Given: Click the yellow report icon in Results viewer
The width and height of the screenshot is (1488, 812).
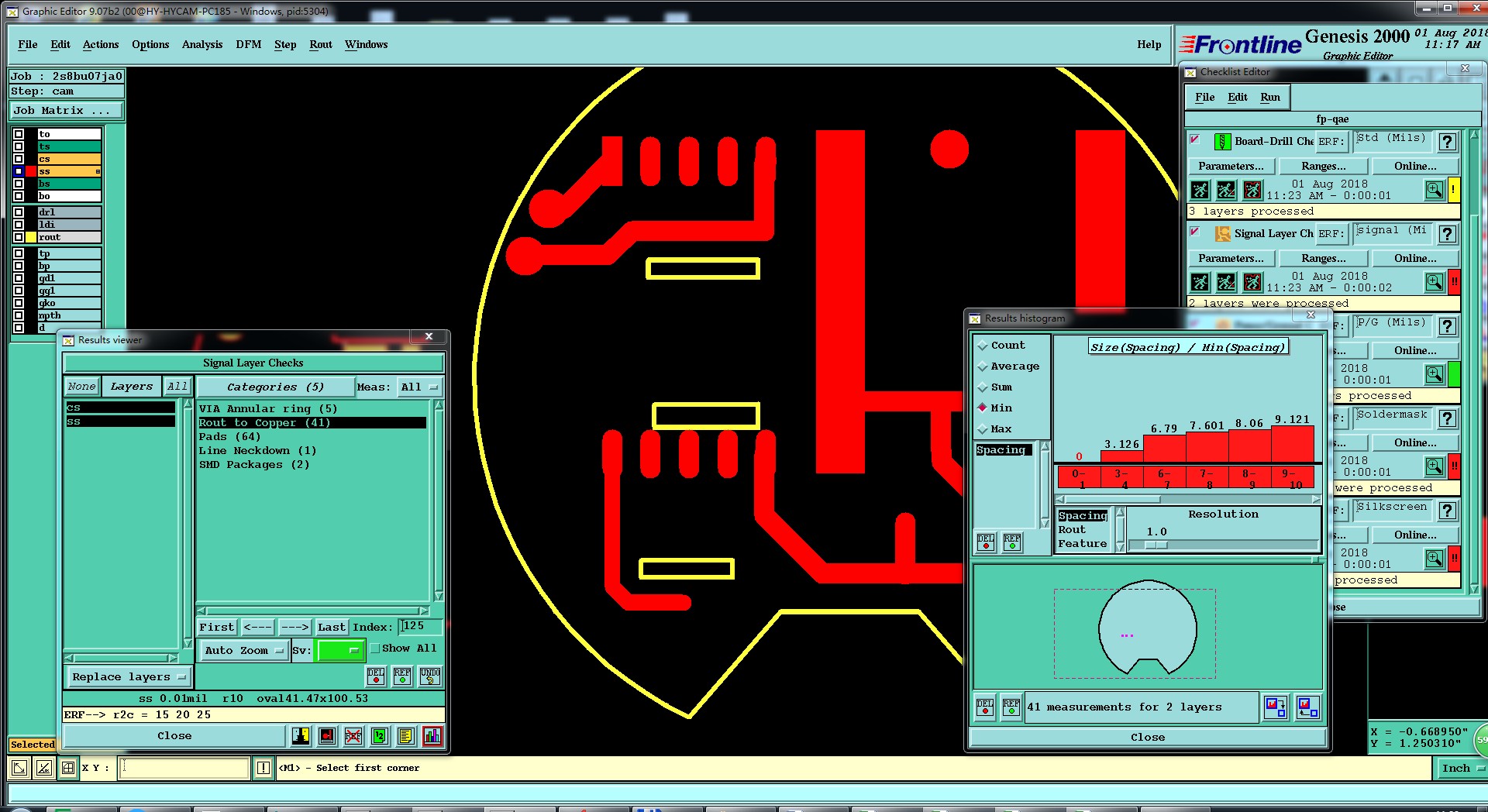Looking at the screenshot, I should pos(405,736).
